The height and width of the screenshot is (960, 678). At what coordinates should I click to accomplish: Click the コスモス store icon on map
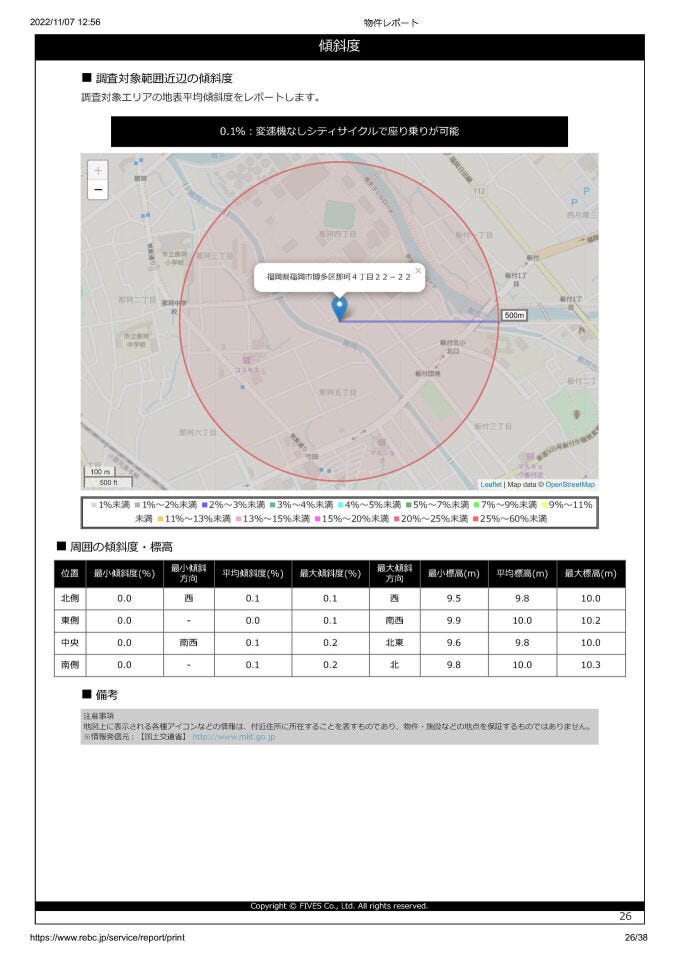[x=247, y=359]
